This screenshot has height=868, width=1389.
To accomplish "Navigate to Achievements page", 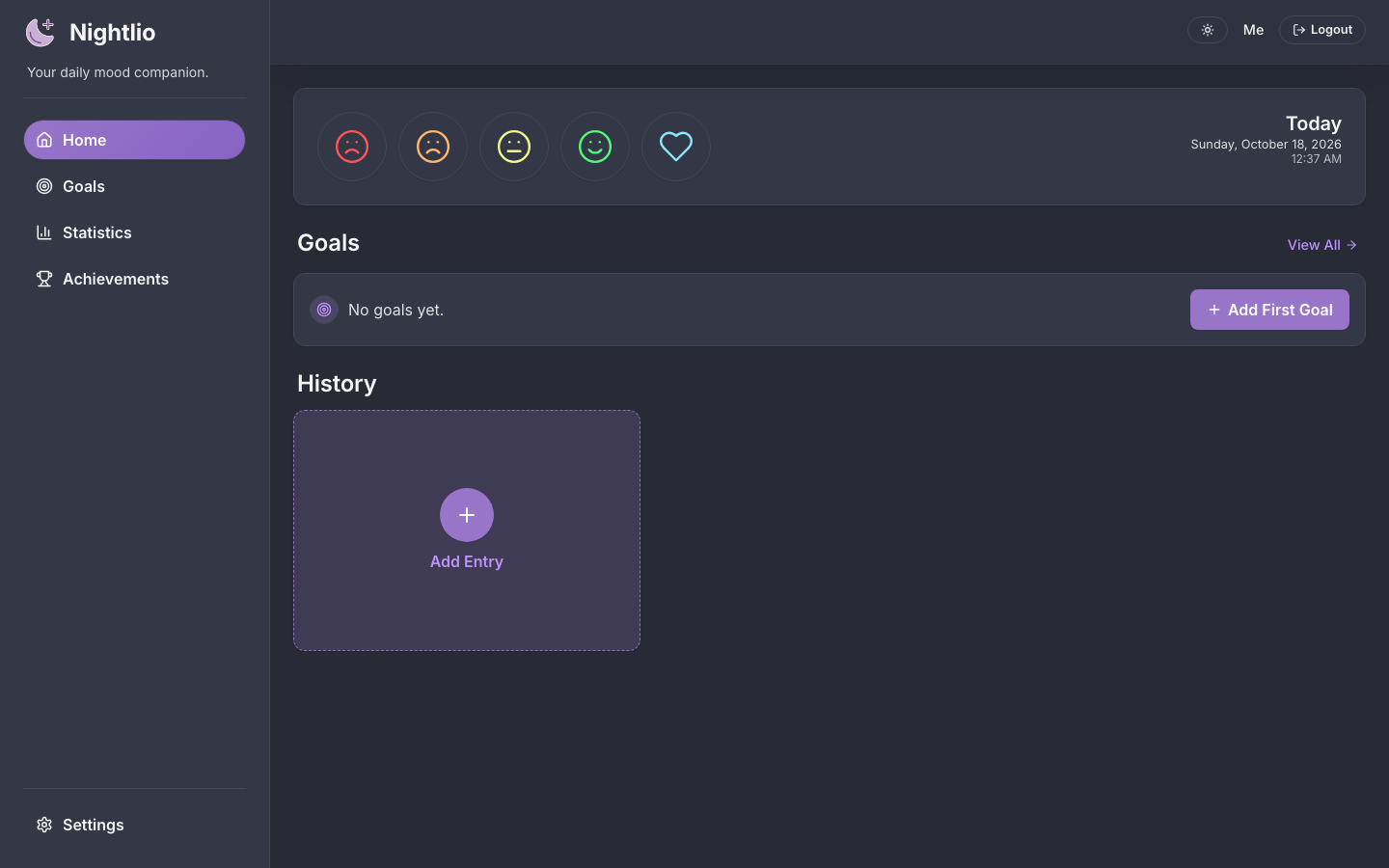I will point(134,279).
